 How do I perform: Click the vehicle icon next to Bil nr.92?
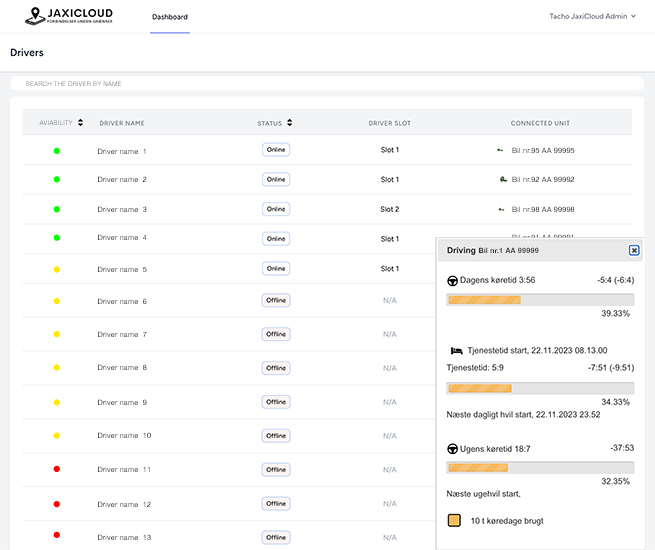[501, 180]
